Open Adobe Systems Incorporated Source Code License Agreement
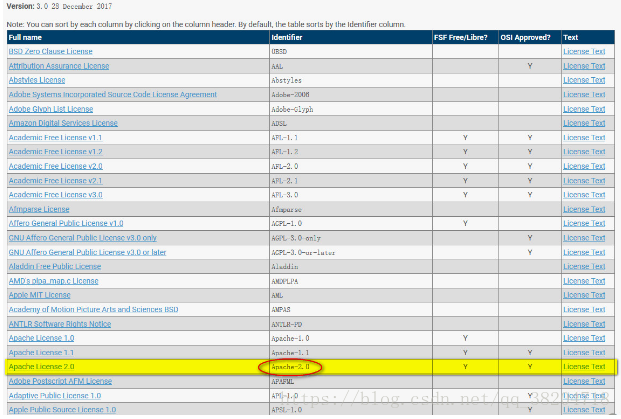The image size is (621, 419). click(113, 95)
